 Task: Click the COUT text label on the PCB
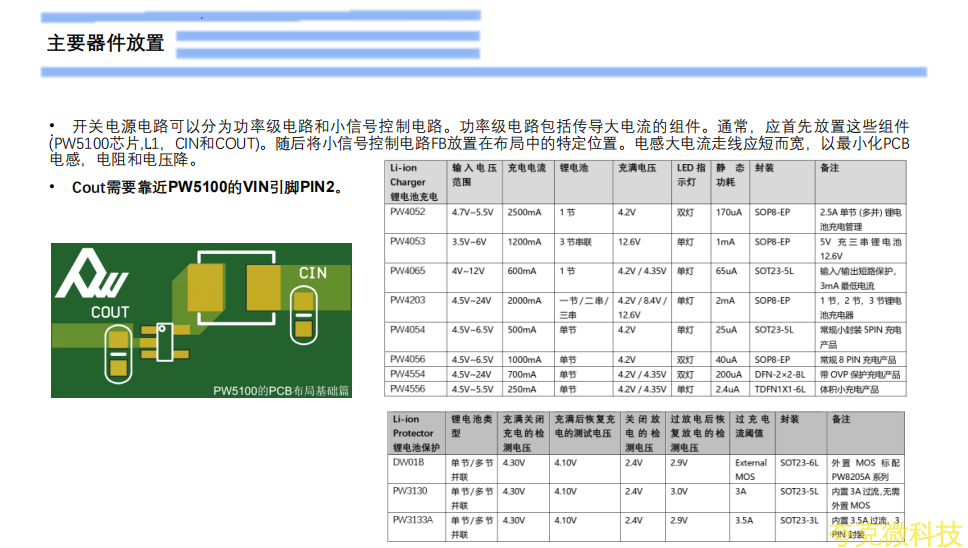click(x=110, y=312)
